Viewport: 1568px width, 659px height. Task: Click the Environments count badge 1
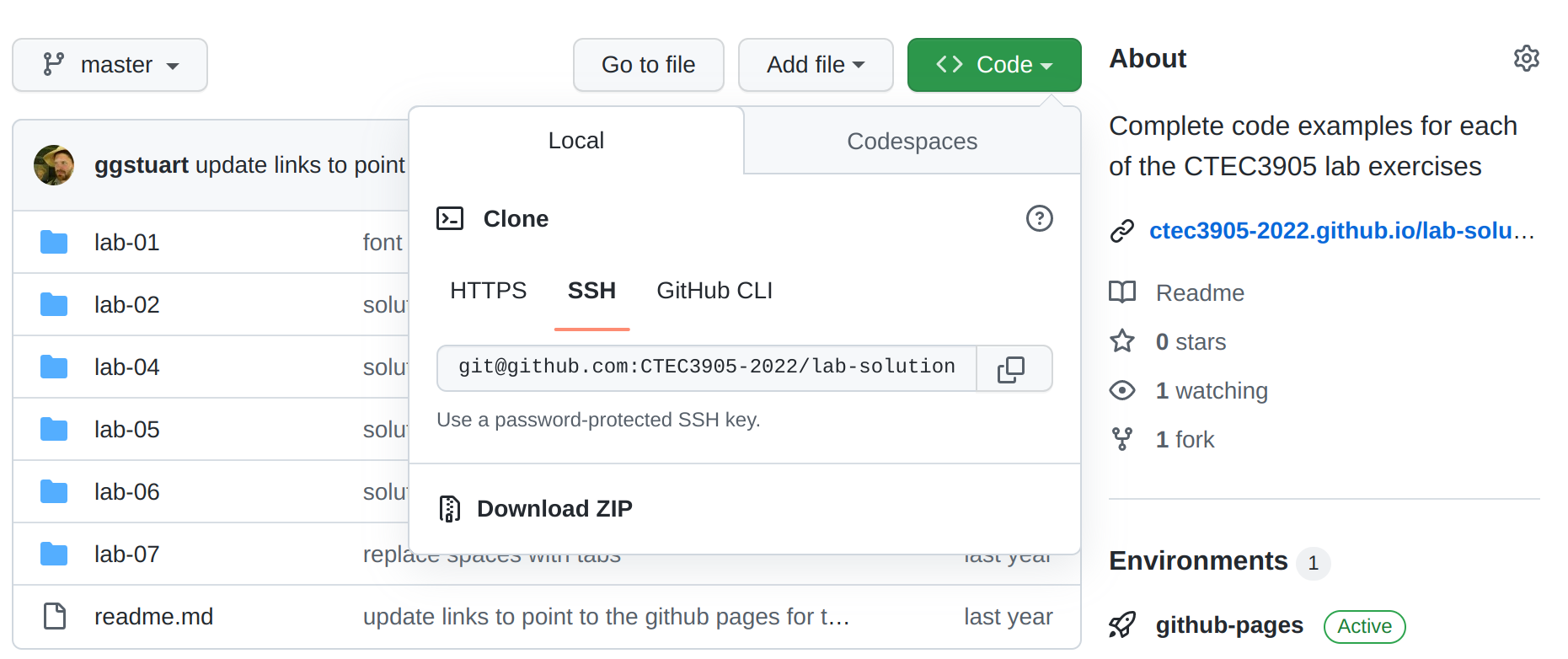1313,563
